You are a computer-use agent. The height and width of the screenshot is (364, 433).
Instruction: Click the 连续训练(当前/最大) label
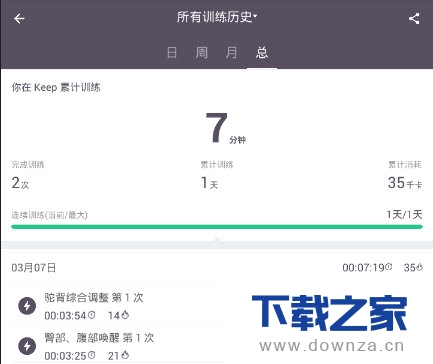(49, 215)
